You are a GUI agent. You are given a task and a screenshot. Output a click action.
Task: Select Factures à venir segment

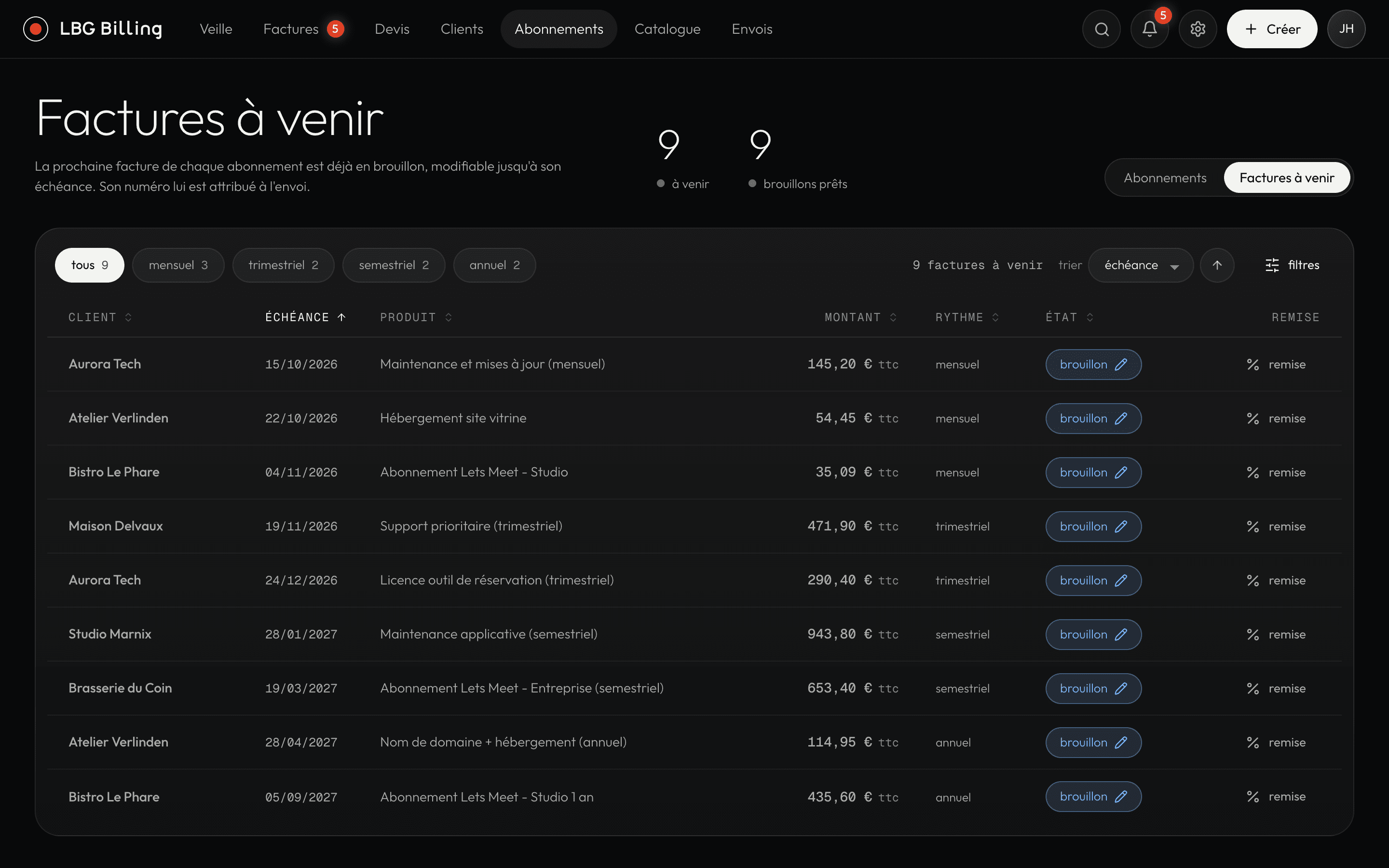(1287, 178)
